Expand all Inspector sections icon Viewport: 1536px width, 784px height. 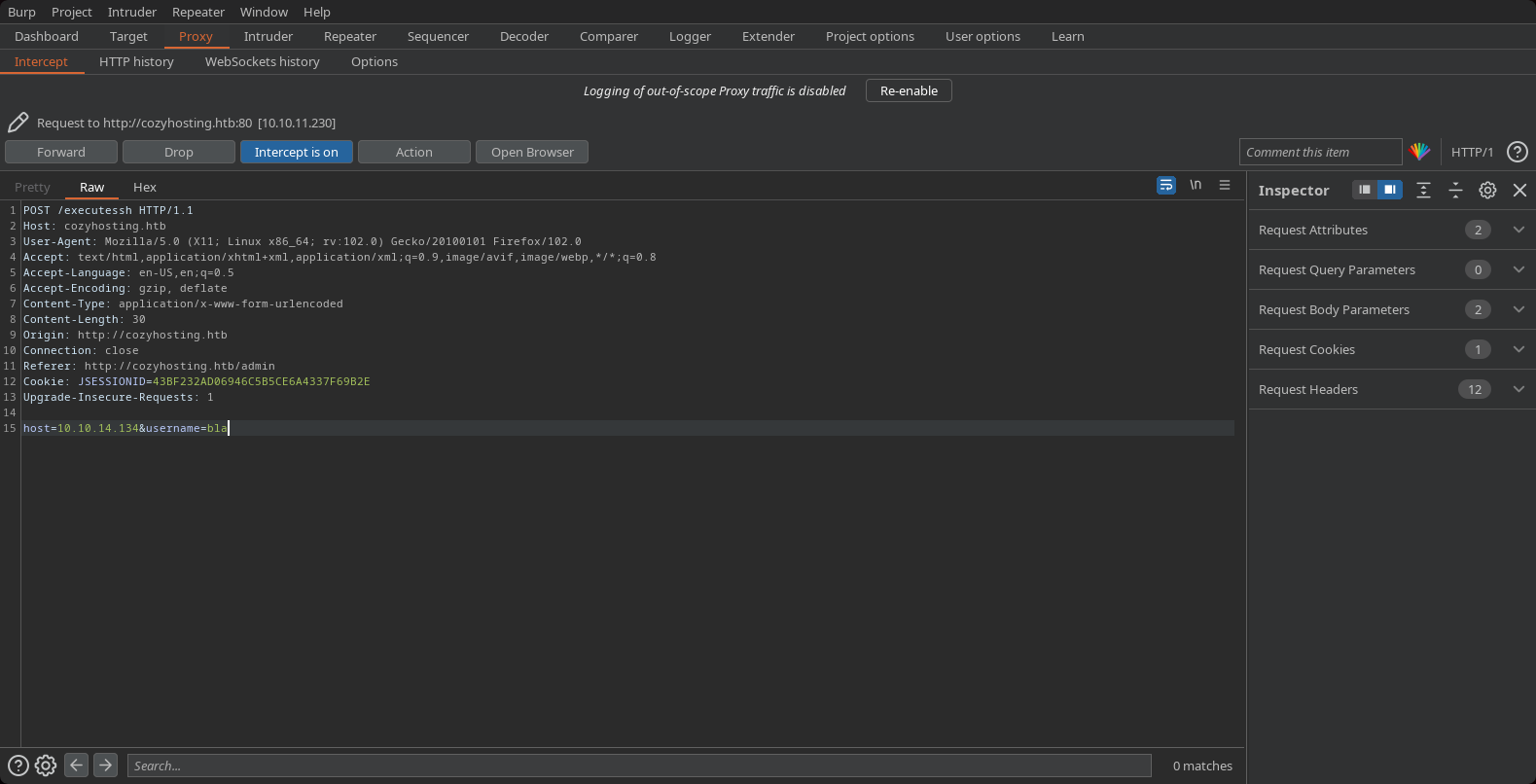tap(1423, 190)
